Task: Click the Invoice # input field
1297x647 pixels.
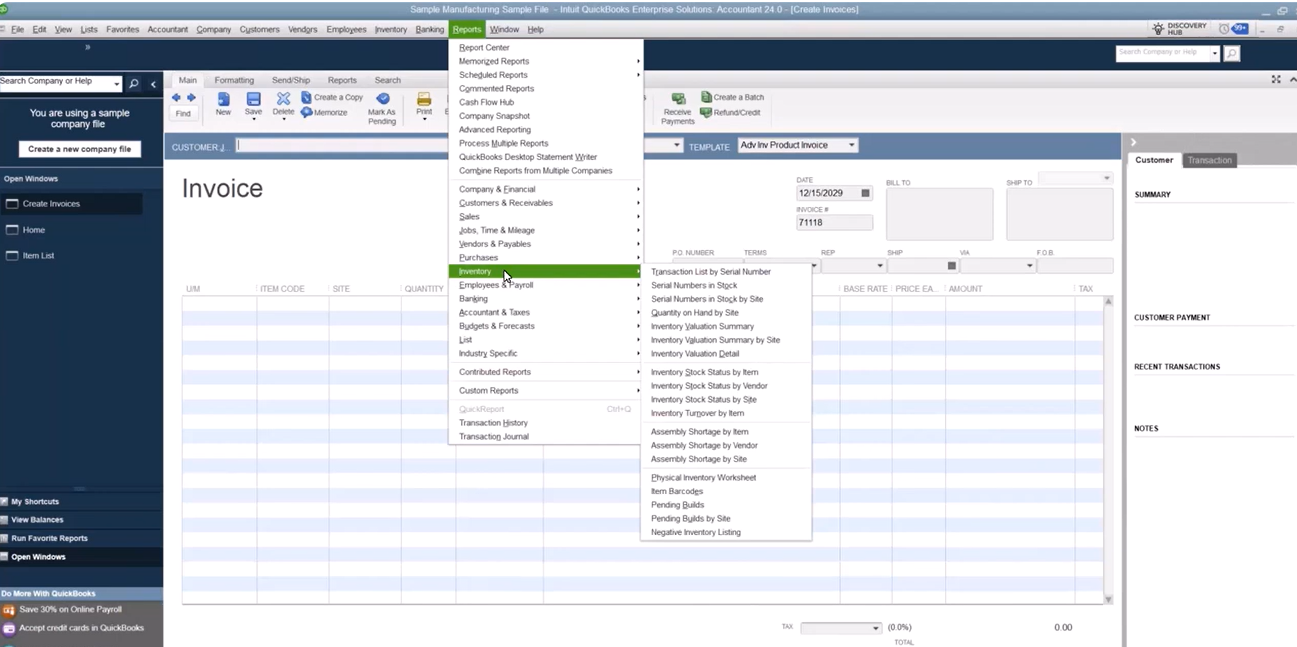Action: coord(833,223)
